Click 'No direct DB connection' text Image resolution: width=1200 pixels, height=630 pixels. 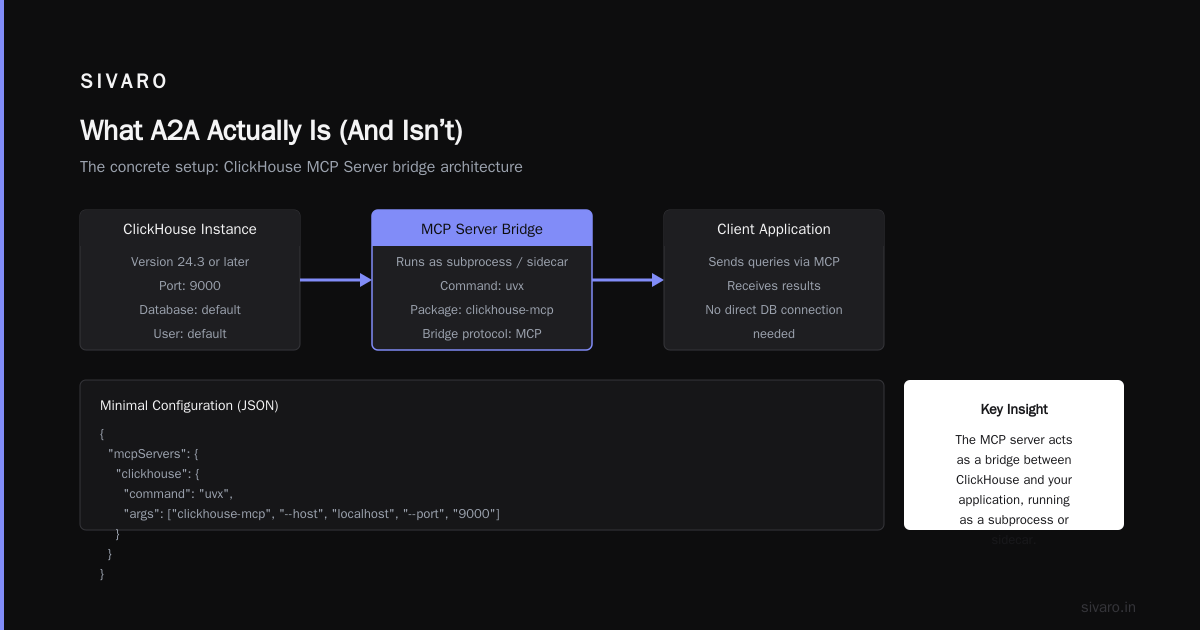(x=774, y=310)
